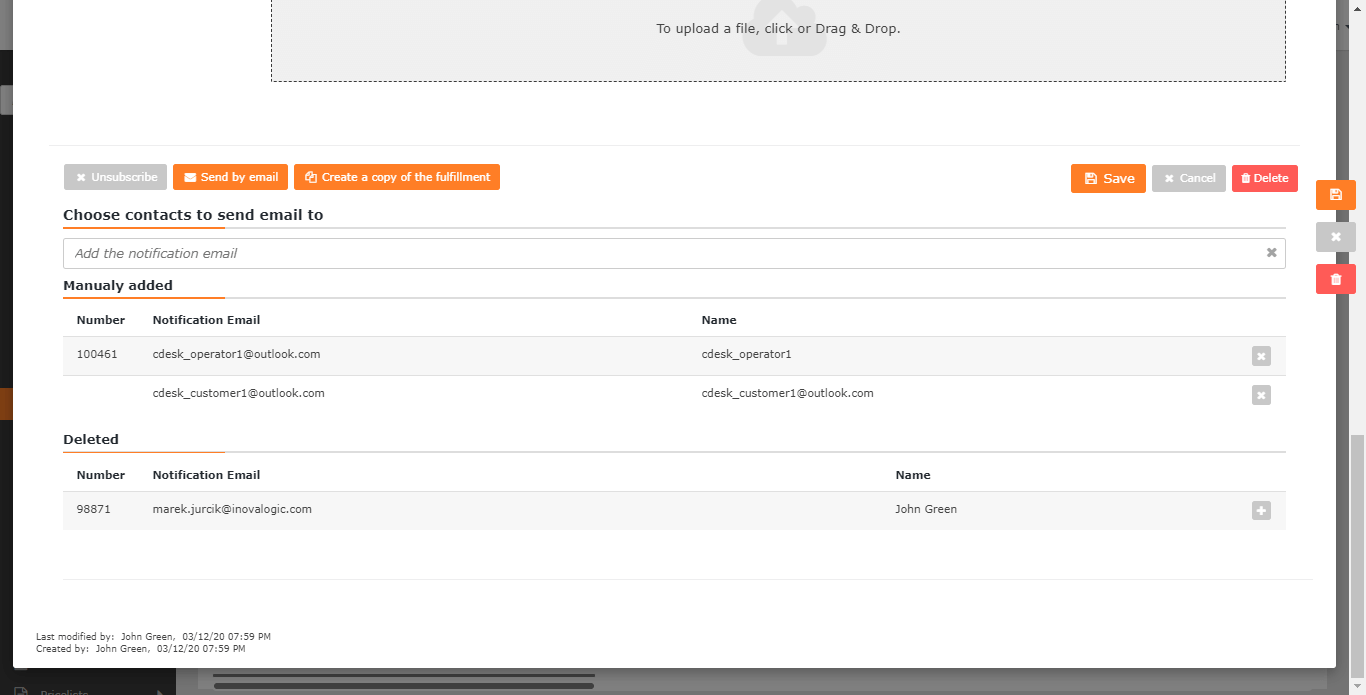Click the Unsubscribe button

click(115, 177)
